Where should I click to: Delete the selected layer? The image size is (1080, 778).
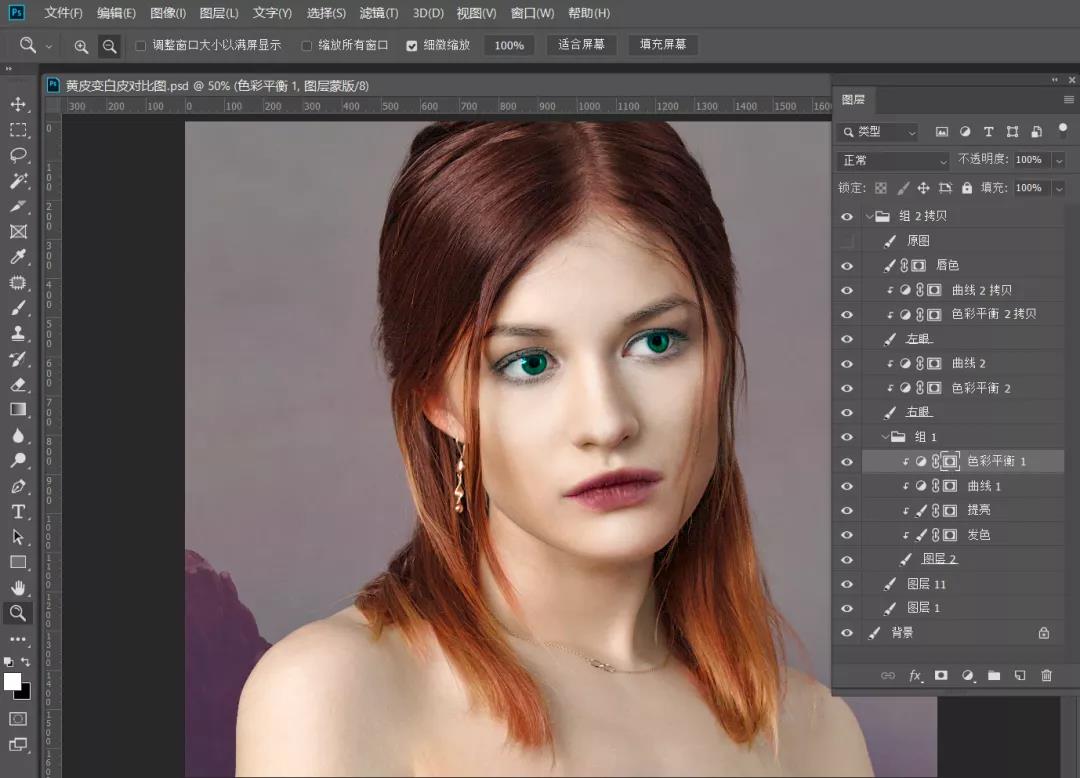tap(1046, 675)
